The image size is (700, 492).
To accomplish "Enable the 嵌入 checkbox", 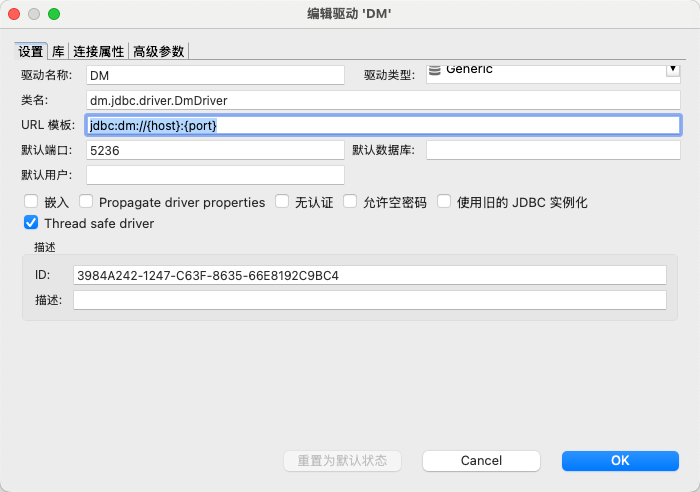I will (31, 201).
